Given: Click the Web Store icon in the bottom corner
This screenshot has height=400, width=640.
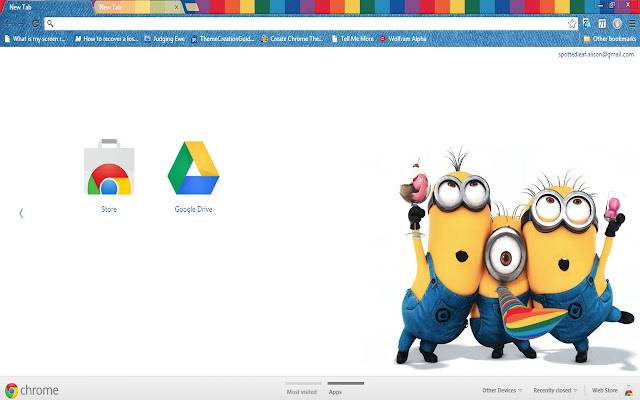Looking at the screenshot, I should pyautogui.click(x=628, y=391).
